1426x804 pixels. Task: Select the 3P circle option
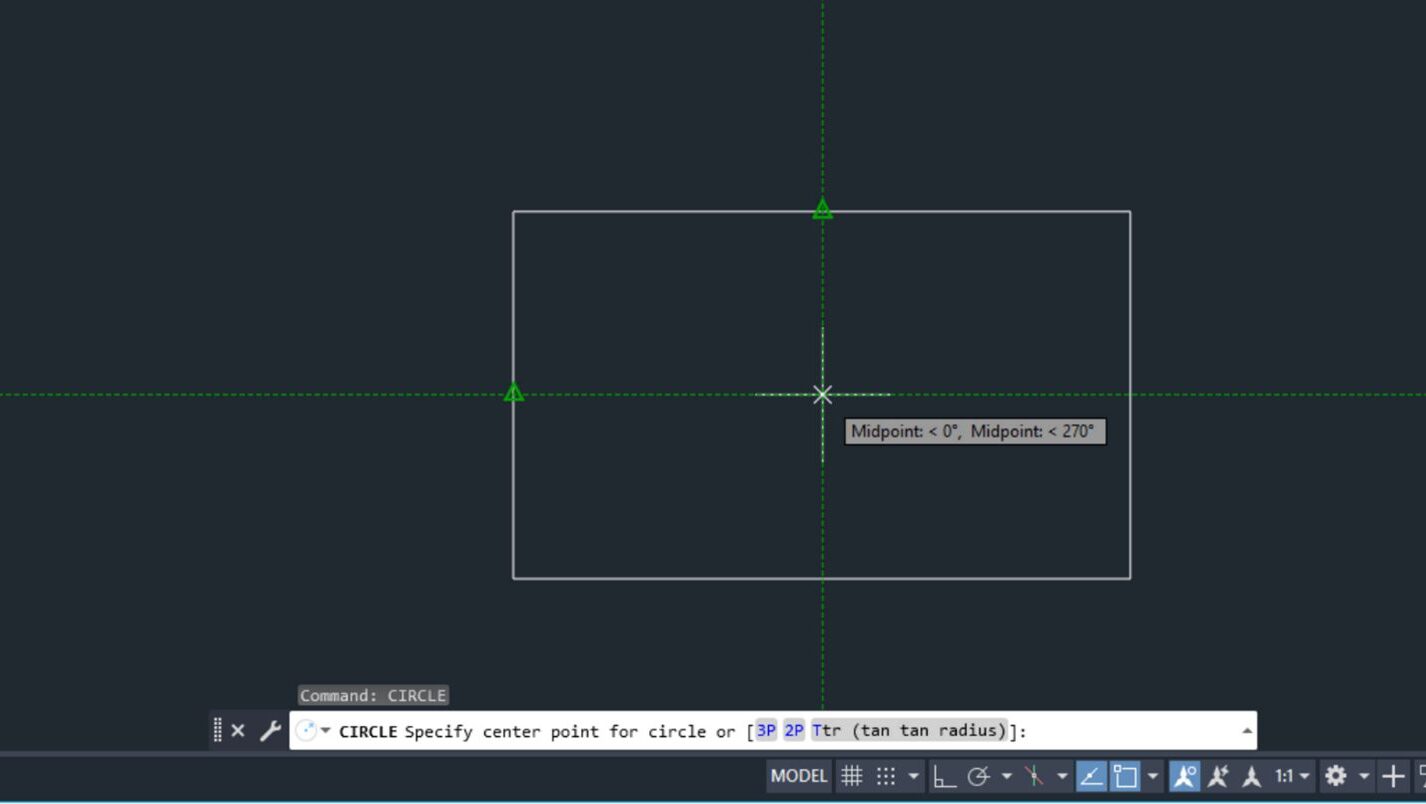(x=765, y=731)
